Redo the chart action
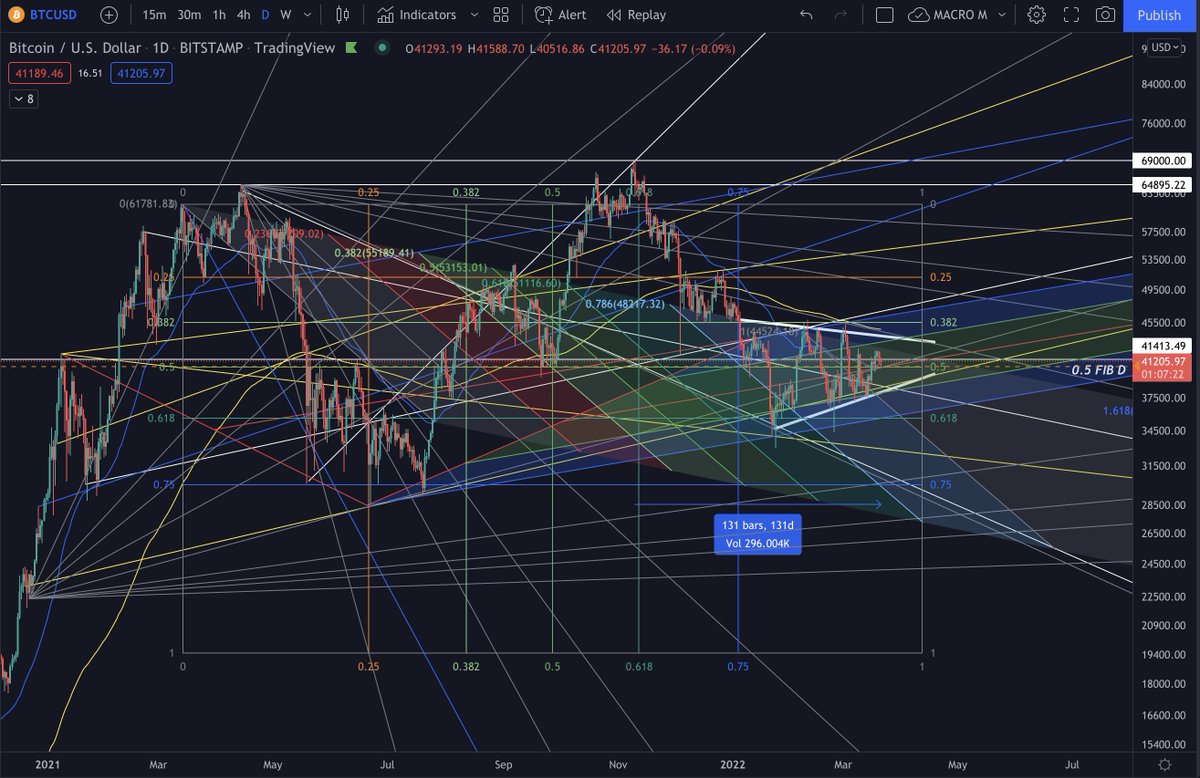The image size is (1200, 778). [840, 15]
